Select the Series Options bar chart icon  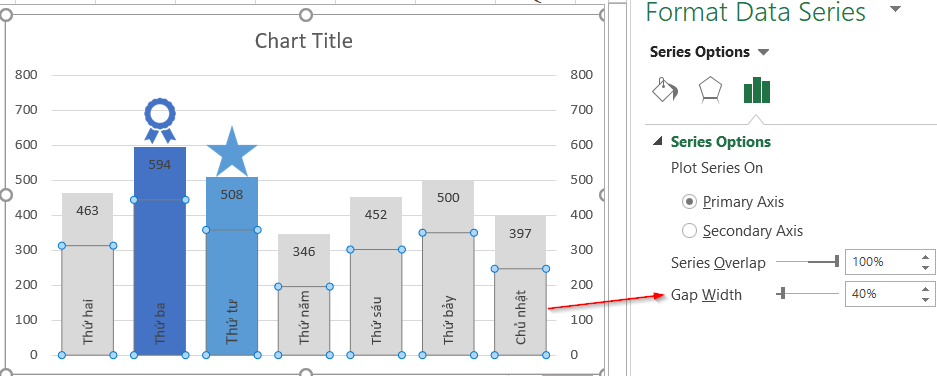[757, 90]
